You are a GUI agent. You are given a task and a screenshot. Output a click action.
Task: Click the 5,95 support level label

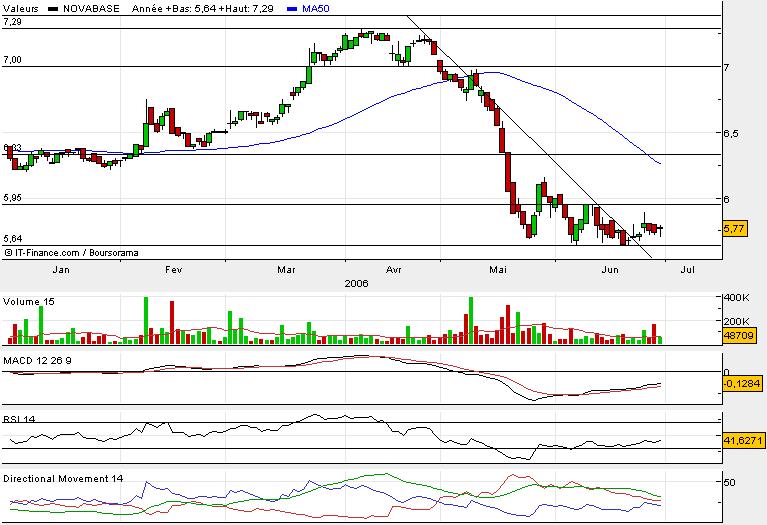coord(12,198)
